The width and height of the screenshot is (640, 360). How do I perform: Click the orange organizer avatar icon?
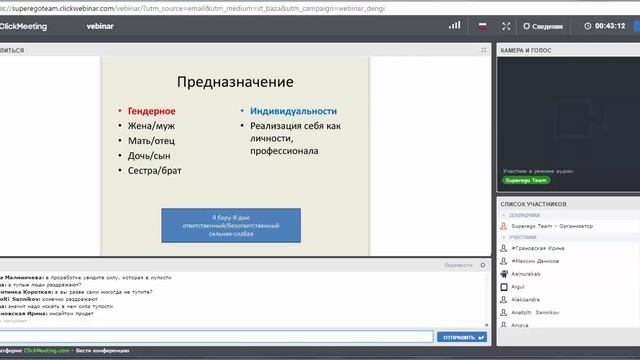point(504,226)
